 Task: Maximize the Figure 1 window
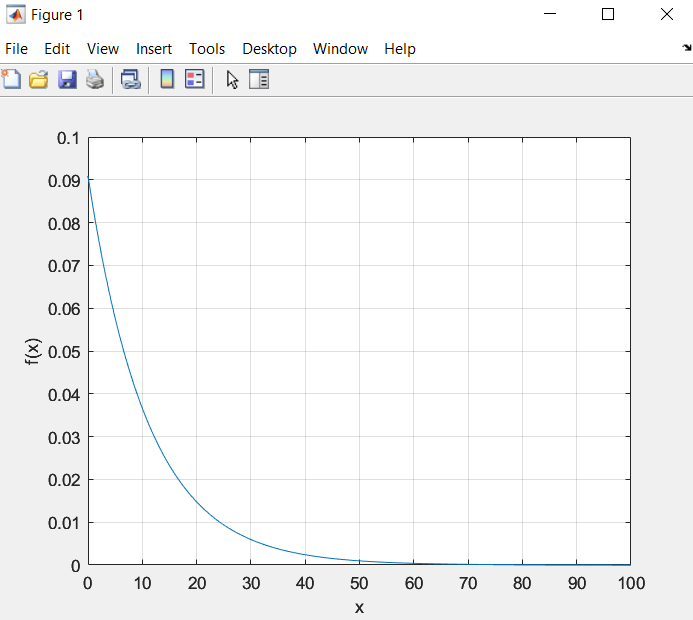pos(608,14)
